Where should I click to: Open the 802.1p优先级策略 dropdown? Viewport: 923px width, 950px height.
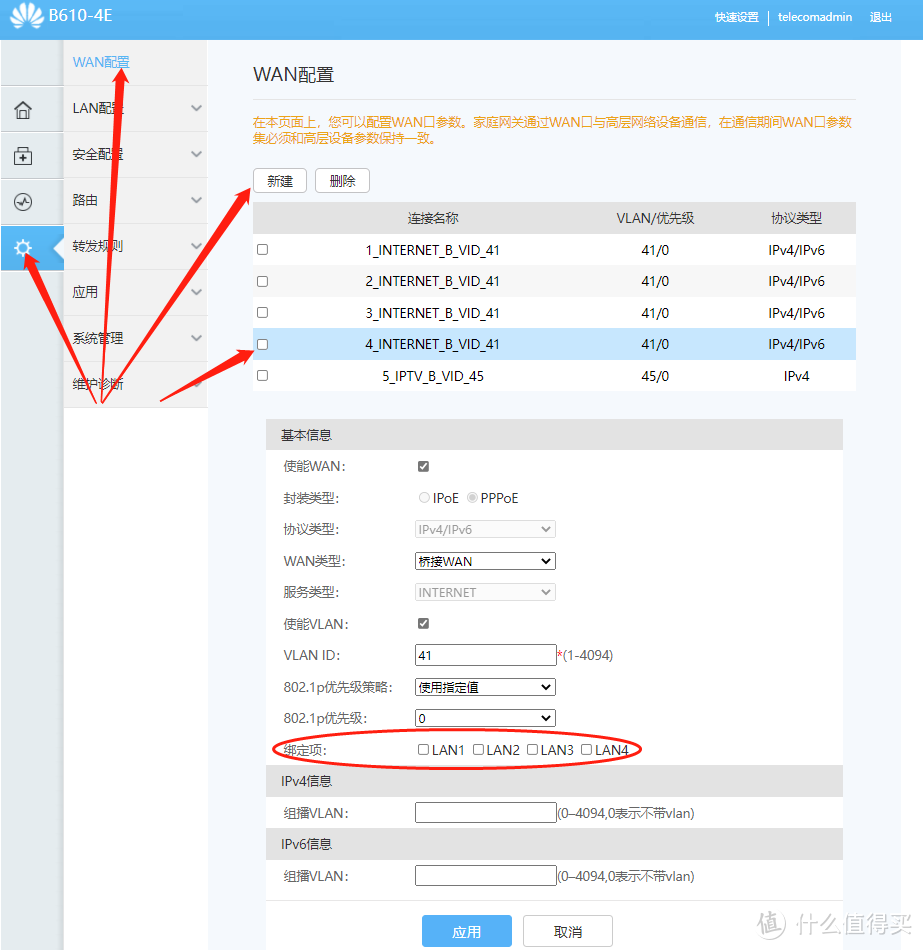click(x=485, y=687)
